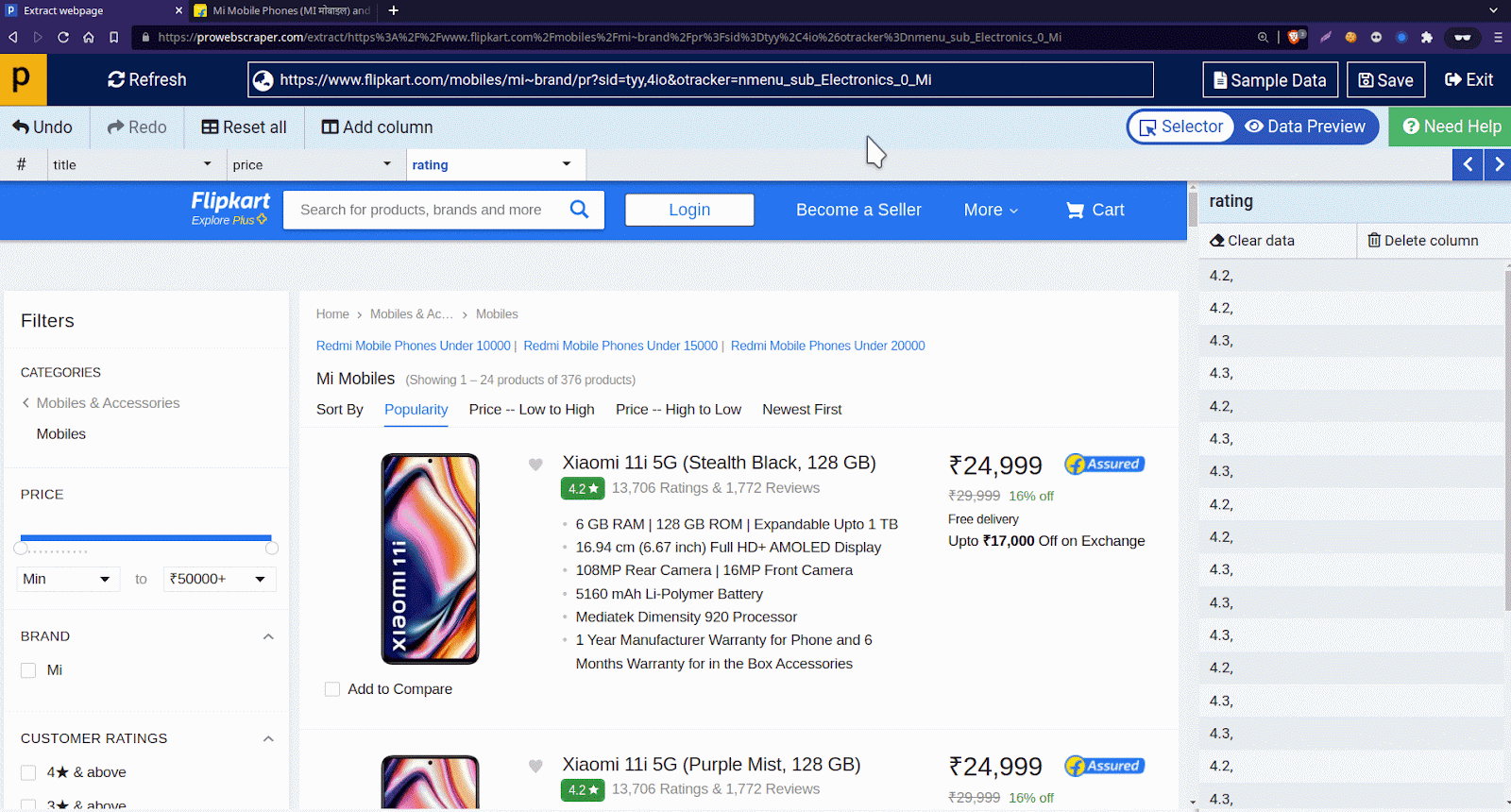Go to previous columns with left arrow
The height and width of the screenshot is (812, 1511).
1468,164
